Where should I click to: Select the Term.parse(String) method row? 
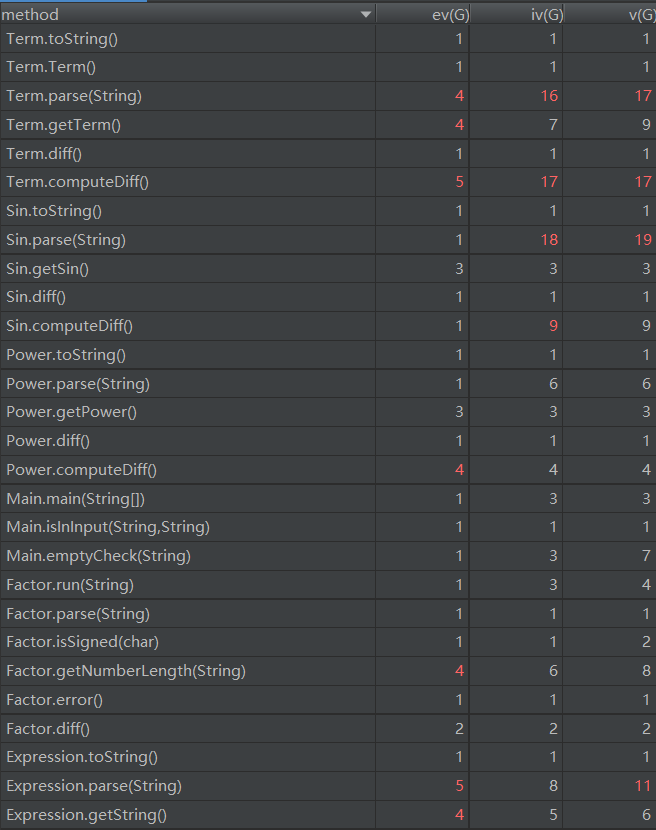click(x=74, y=96)
